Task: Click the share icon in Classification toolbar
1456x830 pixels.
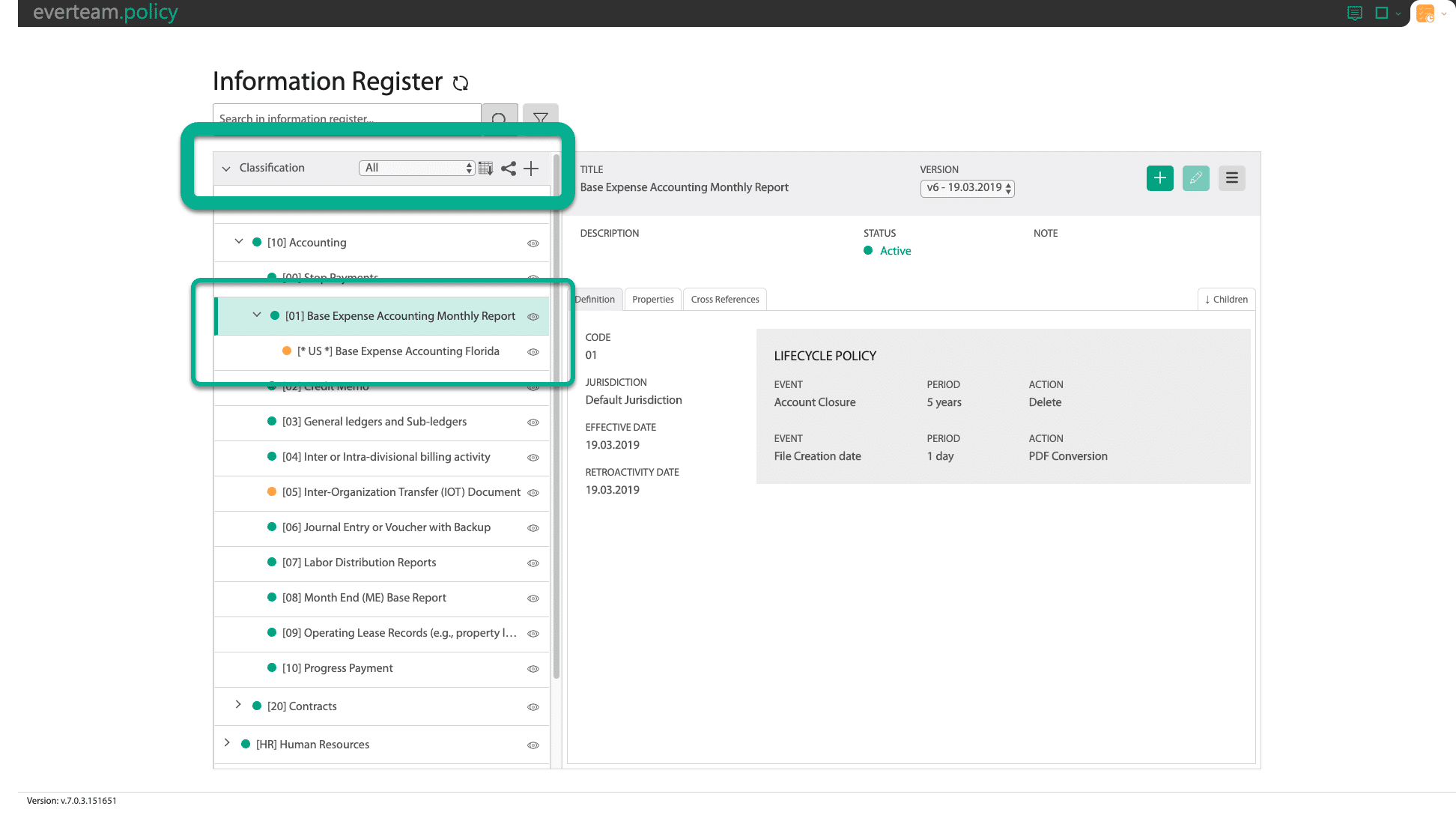Action: (508, 168)
